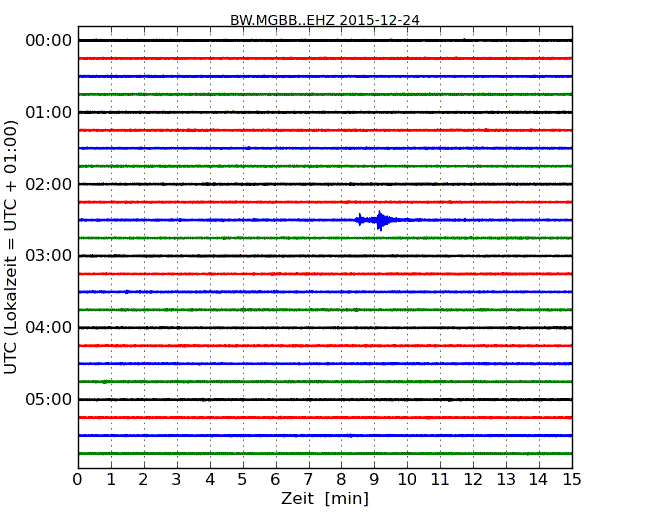Click the black trace at 05:00
Screen dimensions: 650x520
pyautogui.click(x=325, y=399)
